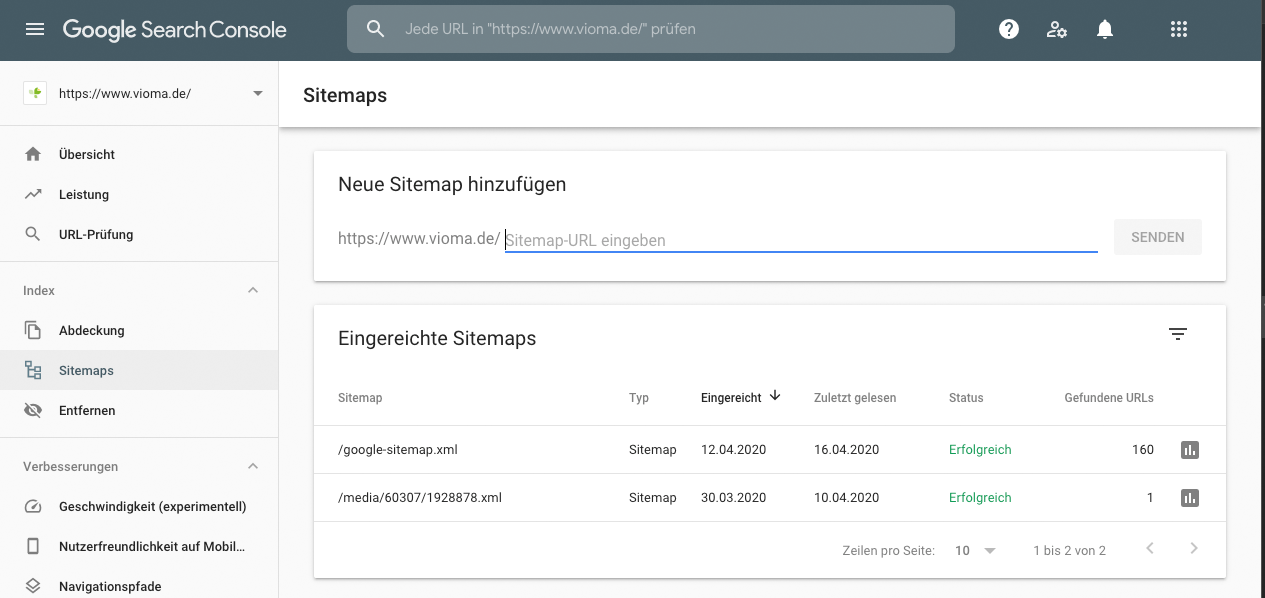Open Nutzerfreundlichkeit auf Mobil report
The height and width of the screenshot is (598, 1265).
tap(139, 546)
